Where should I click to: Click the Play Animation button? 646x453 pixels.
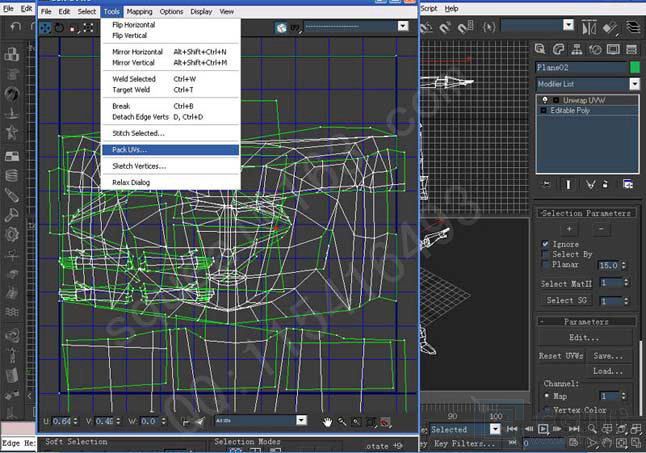click(543, 429)
